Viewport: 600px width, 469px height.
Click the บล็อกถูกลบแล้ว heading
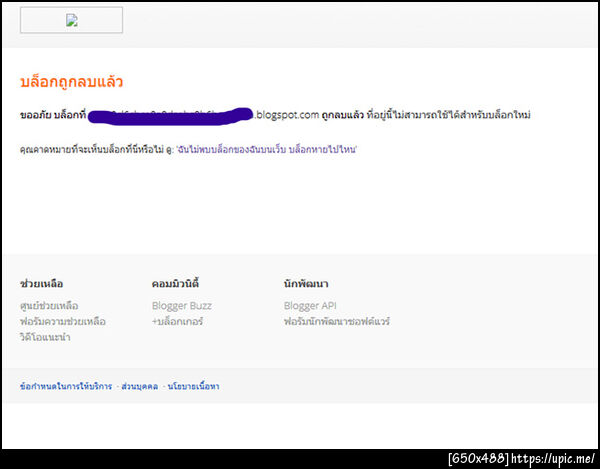pyautogui.click(x=71, y=82)
